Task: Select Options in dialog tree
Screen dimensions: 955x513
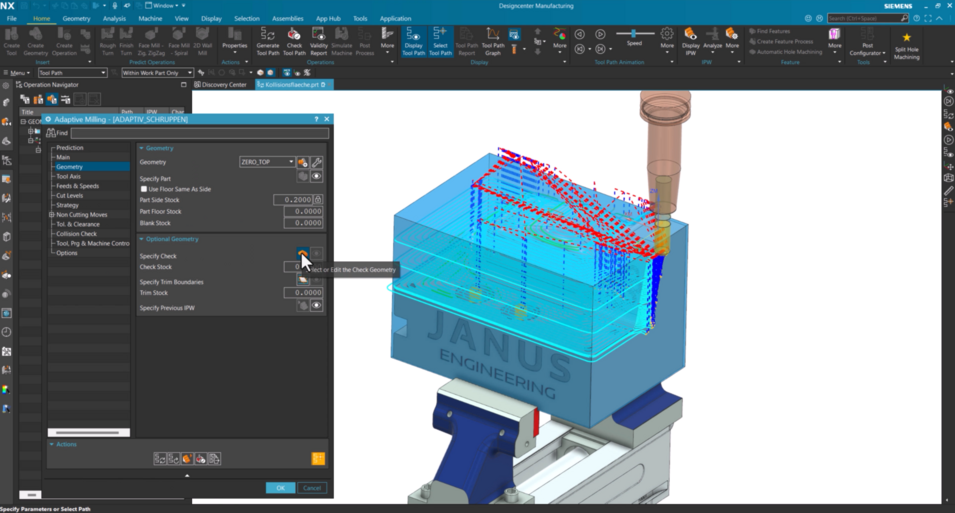Action: coord(66,253)
